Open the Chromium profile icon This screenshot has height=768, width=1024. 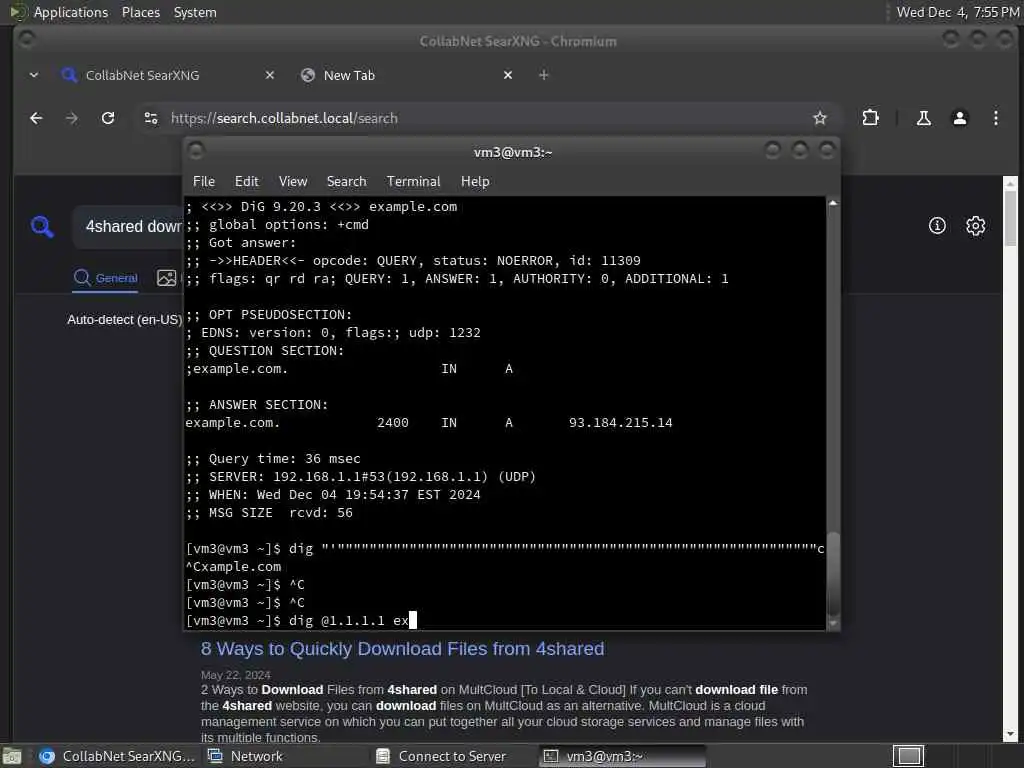[x=959, y=118]
